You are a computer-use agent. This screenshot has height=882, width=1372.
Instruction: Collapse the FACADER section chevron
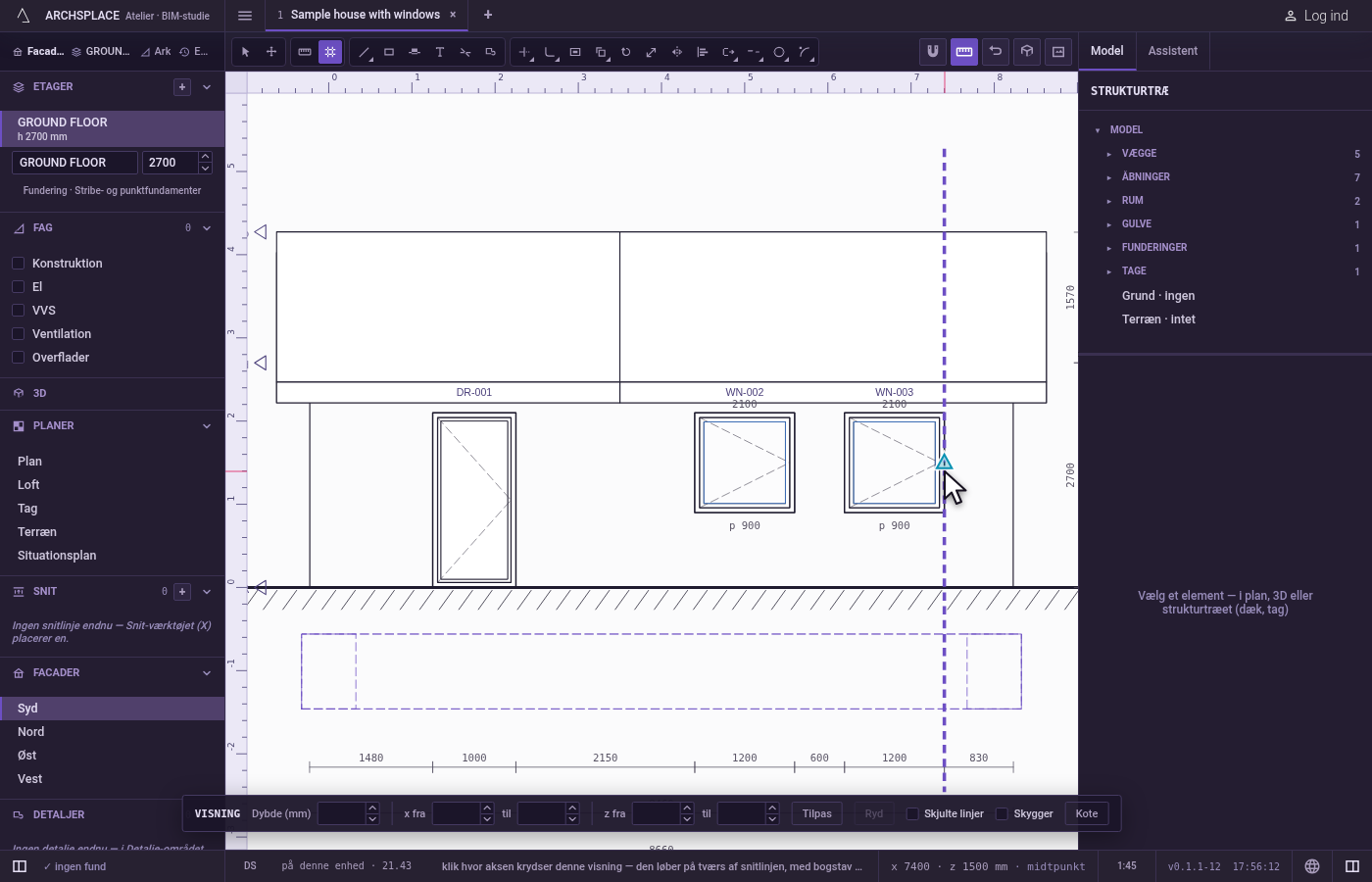coord(207,673)
